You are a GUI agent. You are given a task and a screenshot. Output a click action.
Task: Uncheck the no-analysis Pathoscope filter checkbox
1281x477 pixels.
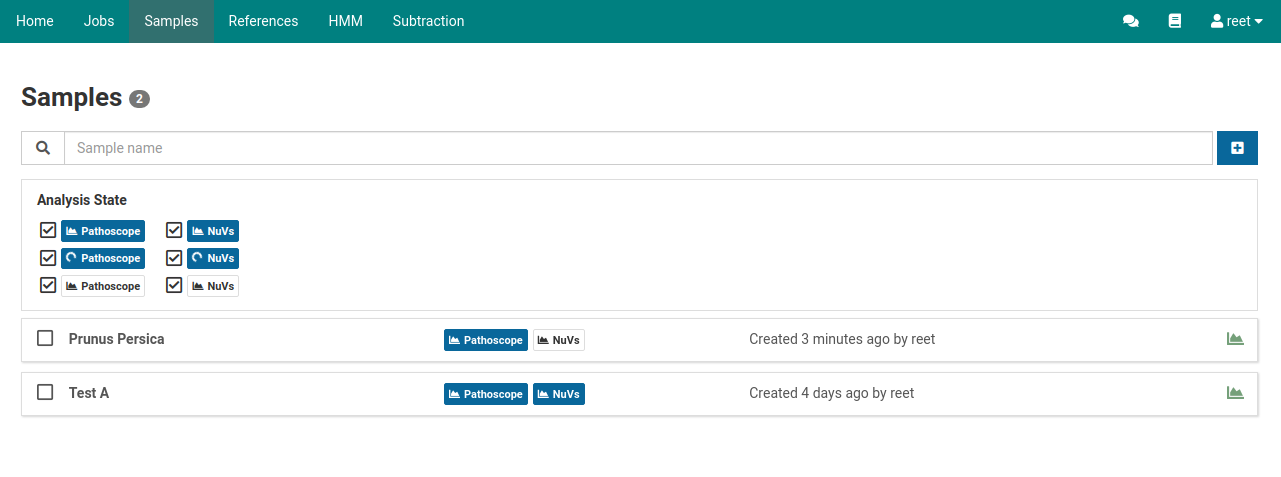(x=48, y=285)
